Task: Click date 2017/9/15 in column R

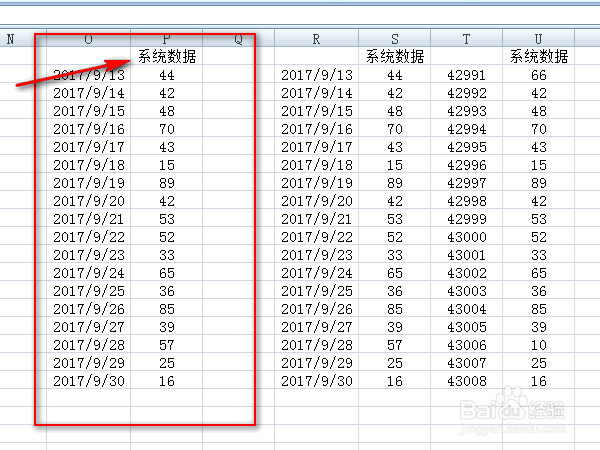Action: click(317, 111)
